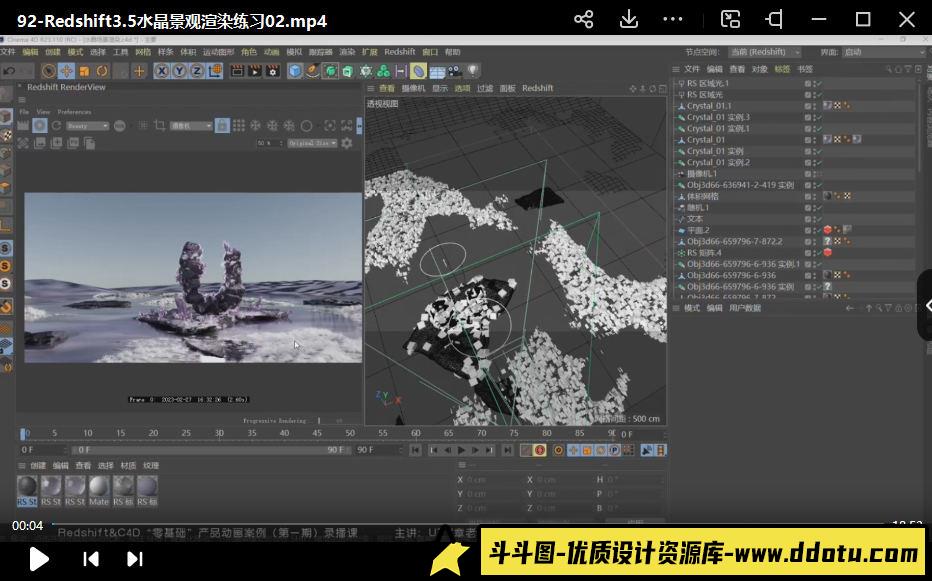Image resolution: width=932 pixels, height=581 pixels.
Task: Skip to the next video
Action: click(x=135, y=559)
